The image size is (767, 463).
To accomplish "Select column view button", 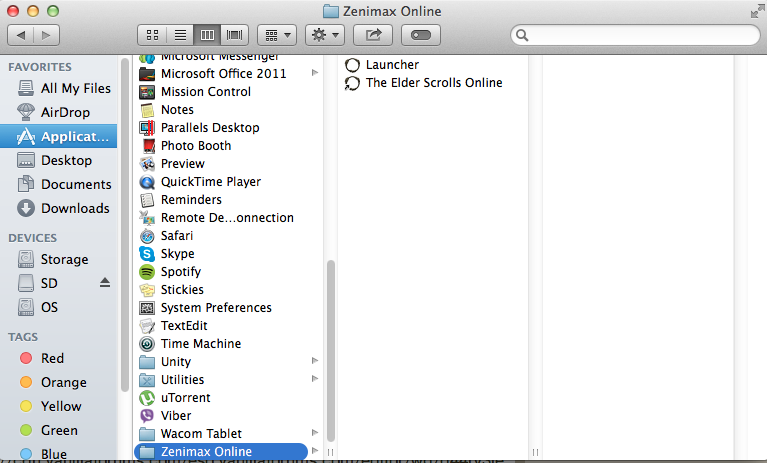I will (207, 35).
